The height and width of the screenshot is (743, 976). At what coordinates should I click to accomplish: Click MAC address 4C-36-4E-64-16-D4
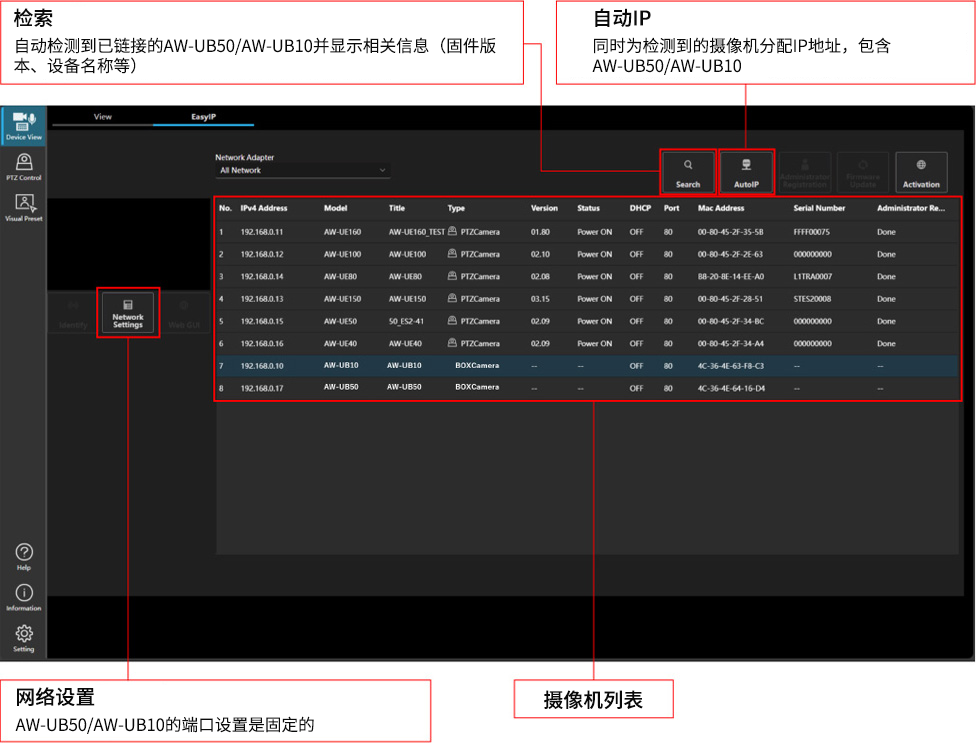point(731,388)
